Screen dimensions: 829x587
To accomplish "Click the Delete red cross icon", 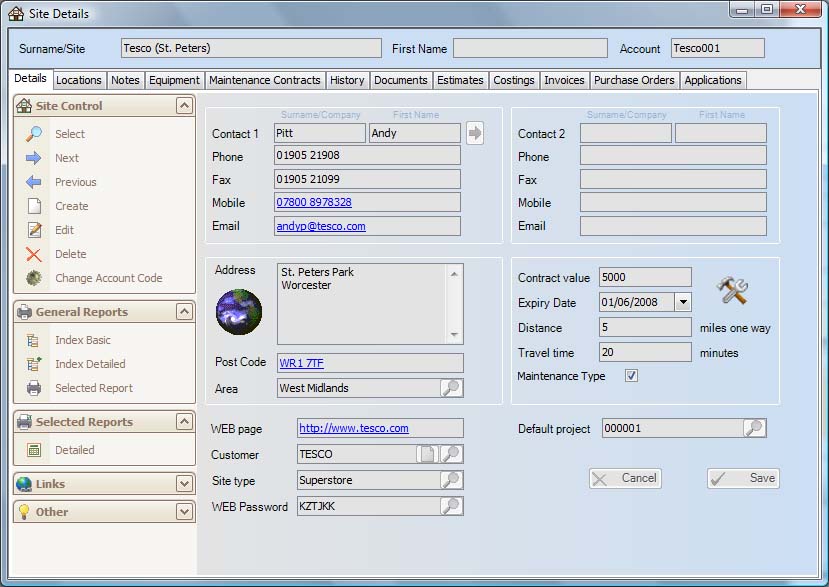I will (x=34, y=254).
